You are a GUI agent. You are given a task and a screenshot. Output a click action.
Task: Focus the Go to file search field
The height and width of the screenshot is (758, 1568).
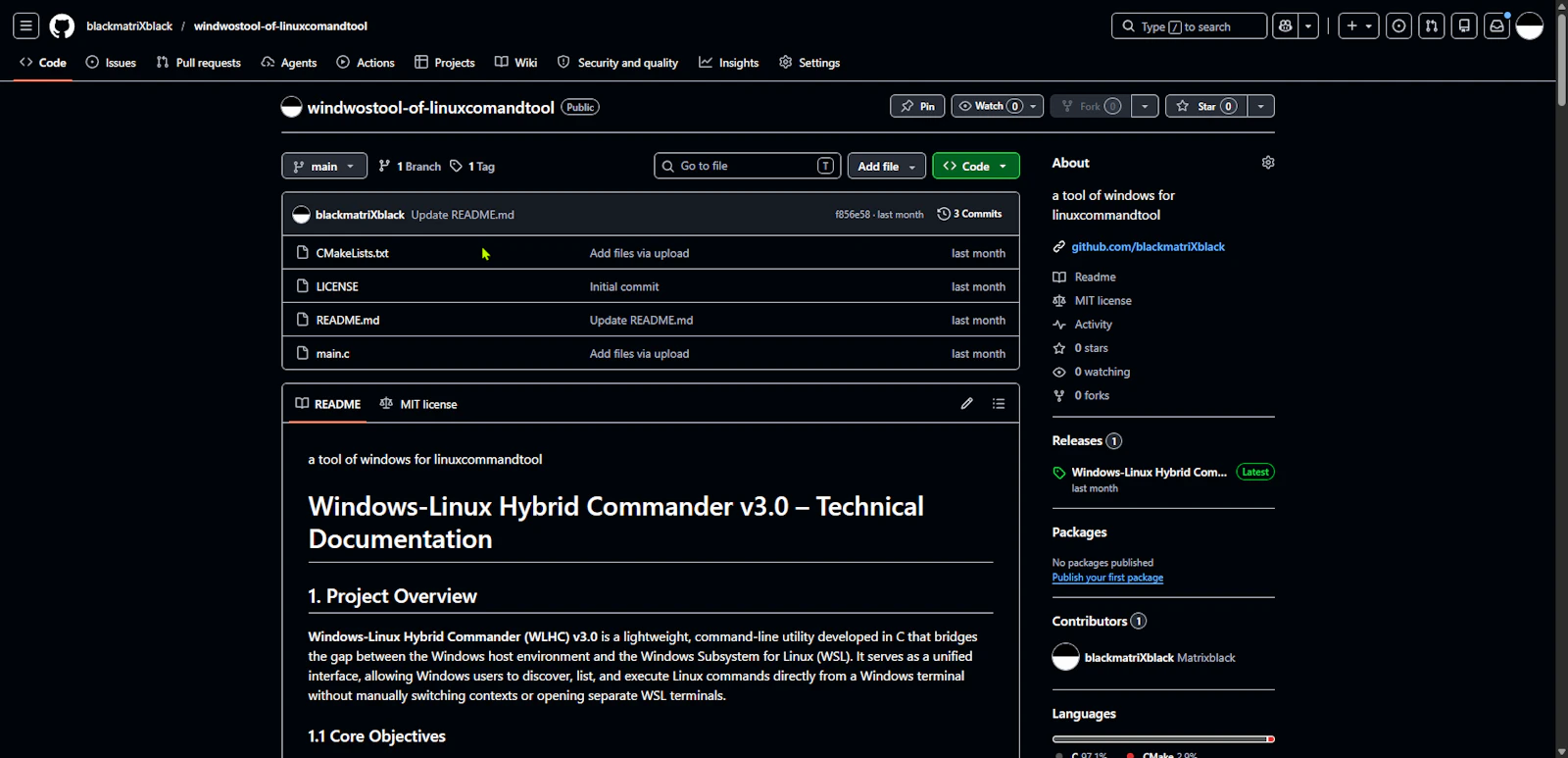[x=748, y=166]
